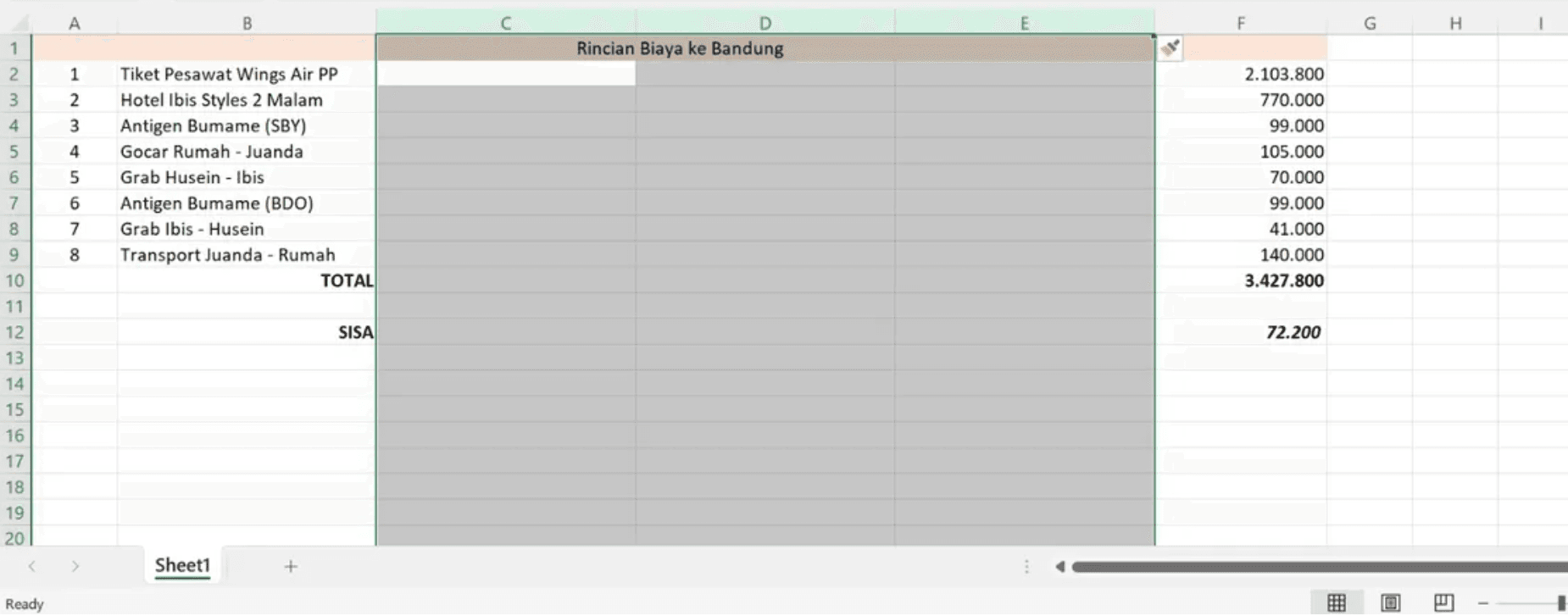Click value cell 105.000
The height and width of the screenshot is (616, 1568).
(x=1241, y=152)
